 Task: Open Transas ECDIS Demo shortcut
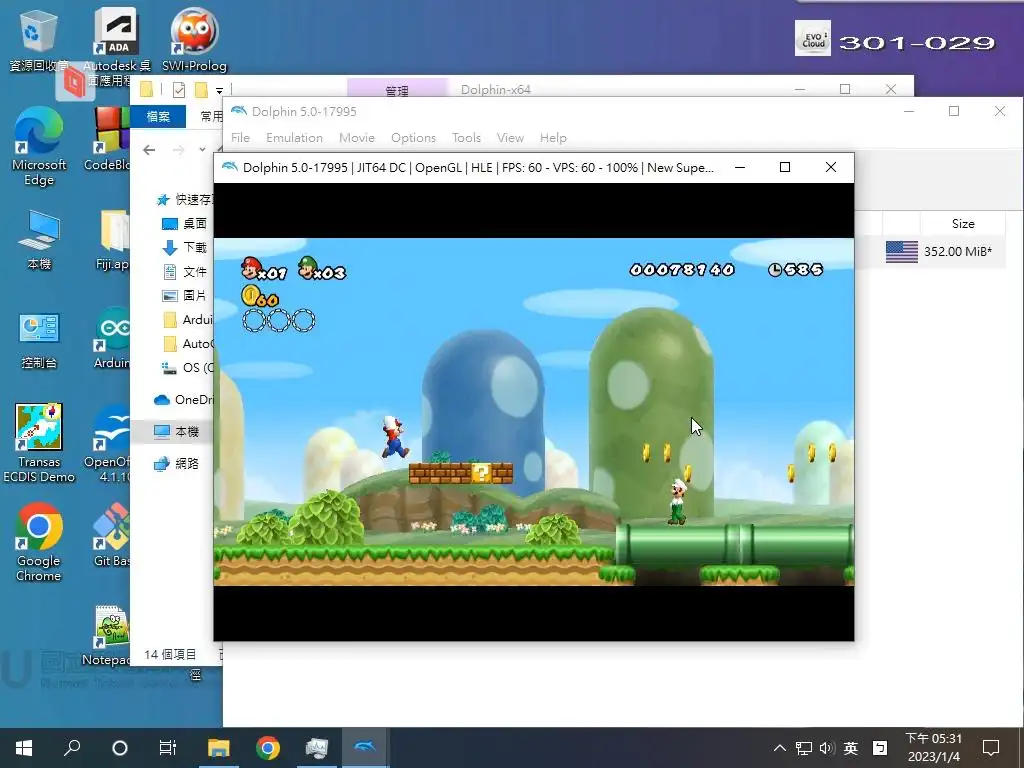point(39,443)
